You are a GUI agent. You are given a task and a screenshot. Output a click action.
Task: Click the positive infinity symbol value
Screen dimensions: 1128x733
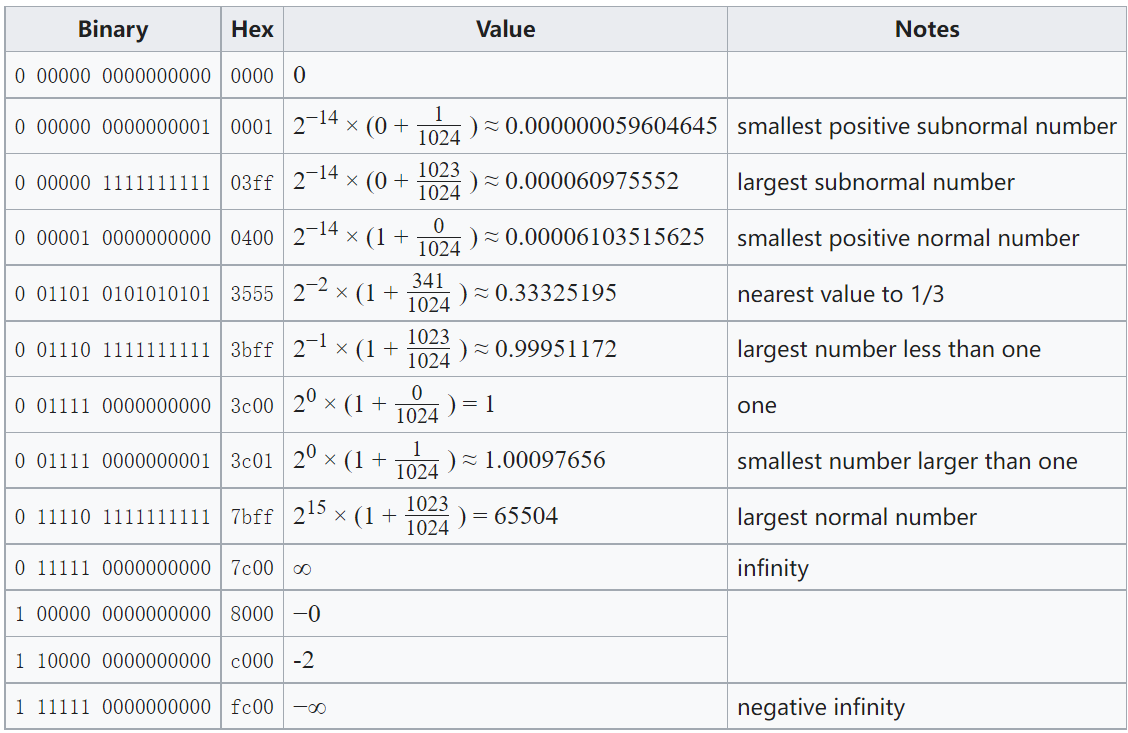pos(302,569)
